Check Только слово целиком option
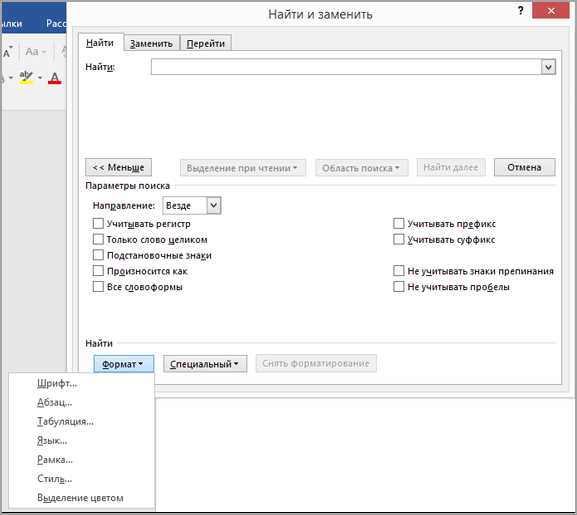 [x=98, y=239]
